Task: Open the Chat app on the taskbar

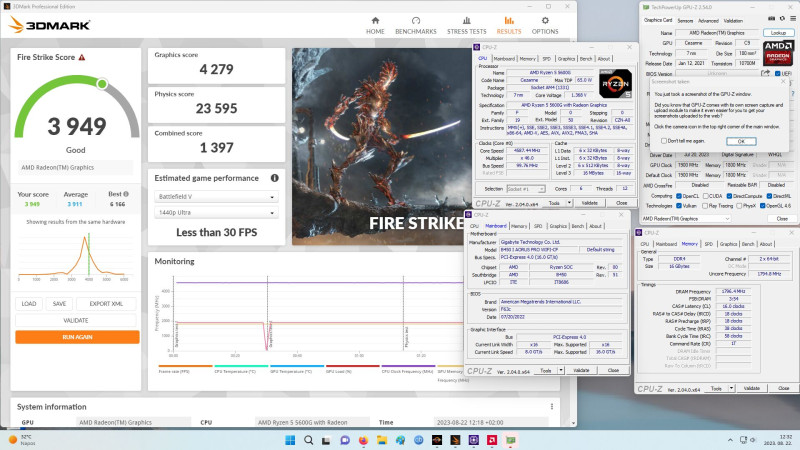Action: click(345, 440)
